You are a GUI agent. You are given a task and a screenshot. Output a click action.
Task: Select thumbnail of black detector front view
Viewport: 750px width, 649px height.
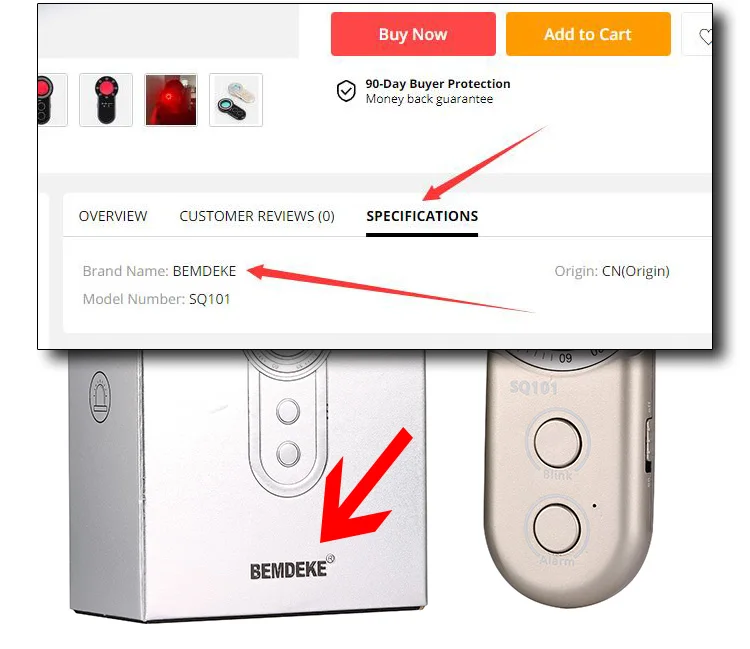pos(106,99)
